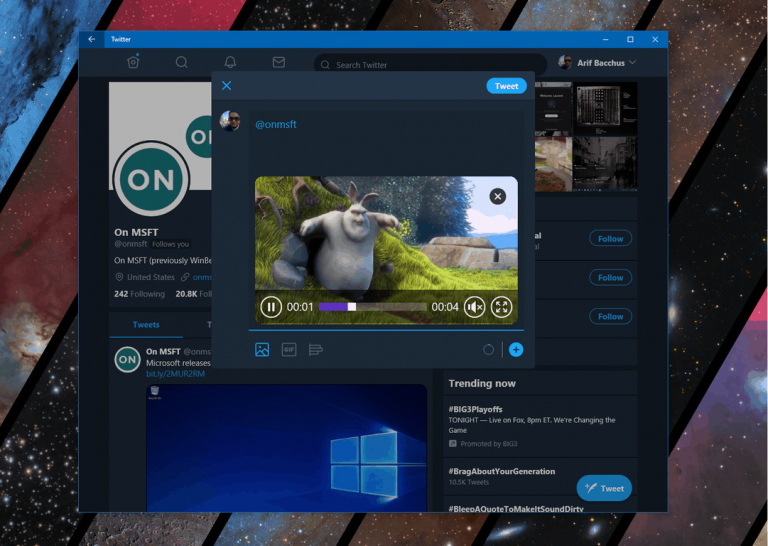The height and width of the screenshot is (546, 768).
Task: Remove the attached video from the tweet
Action: point(498,196)
